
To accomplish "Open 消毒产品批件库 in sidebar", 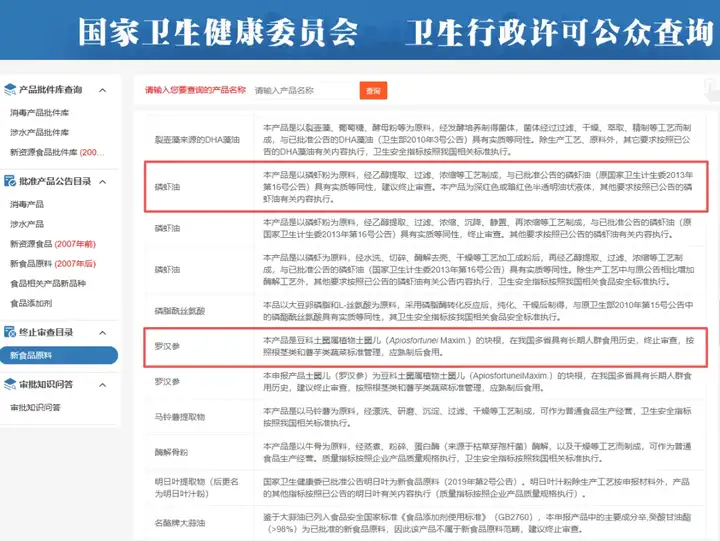I will tap(39, 113).
